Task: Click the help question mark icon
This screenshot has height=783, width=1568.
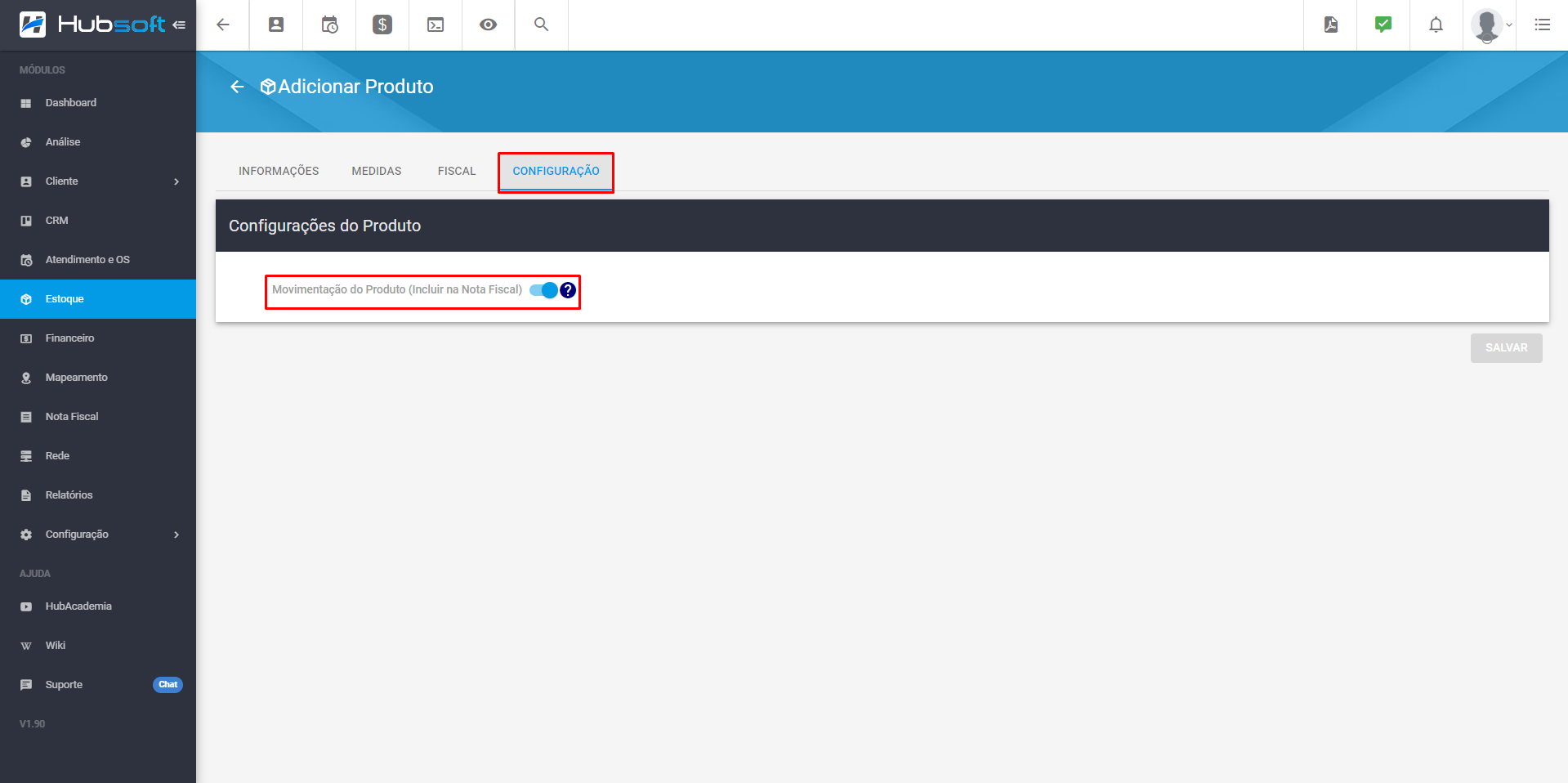Action: click(x=568, y=290)
